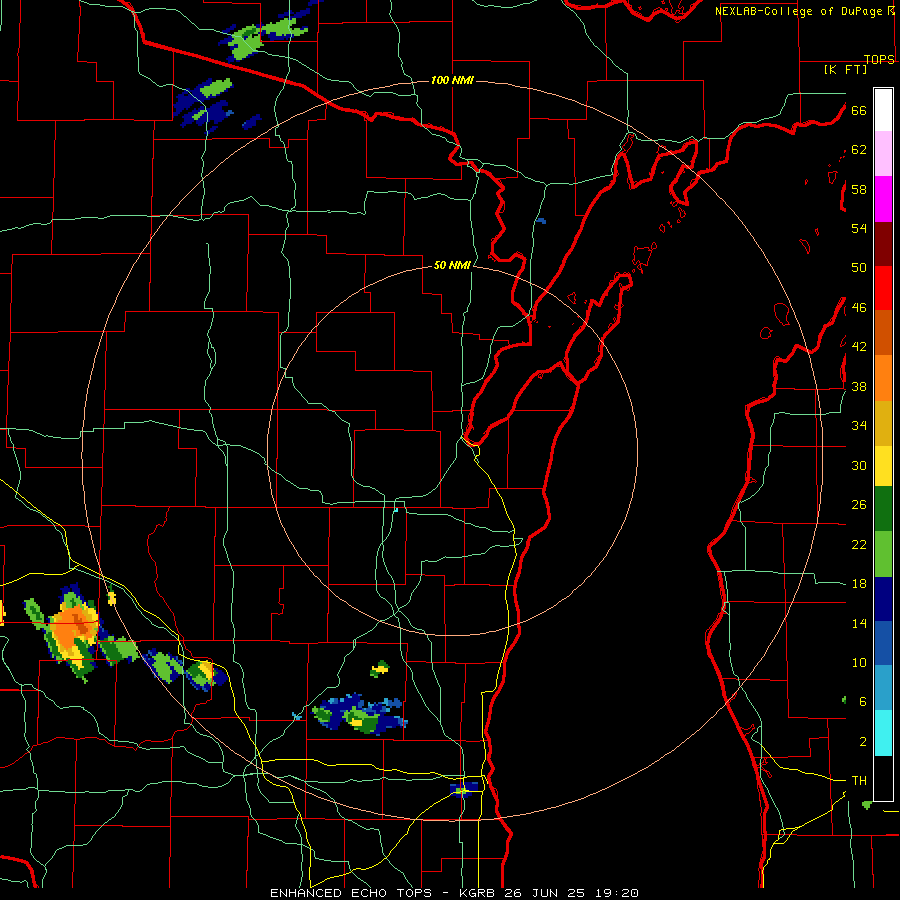The image size is (900, 900).
Task: Click the 'KGRB' station identifier in caption
Action: [x=480, y=893]
